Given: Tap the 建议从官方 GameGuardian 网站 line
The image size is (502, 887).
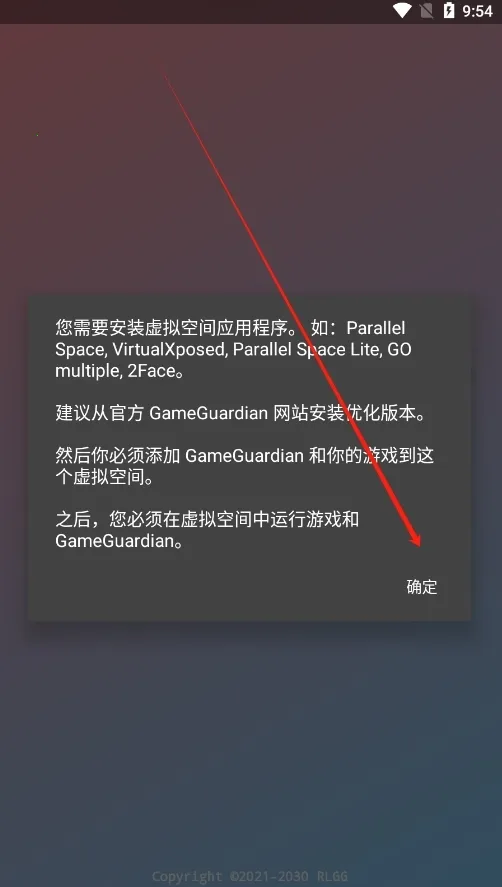Looking at the screenshot, I should (241, 414).
